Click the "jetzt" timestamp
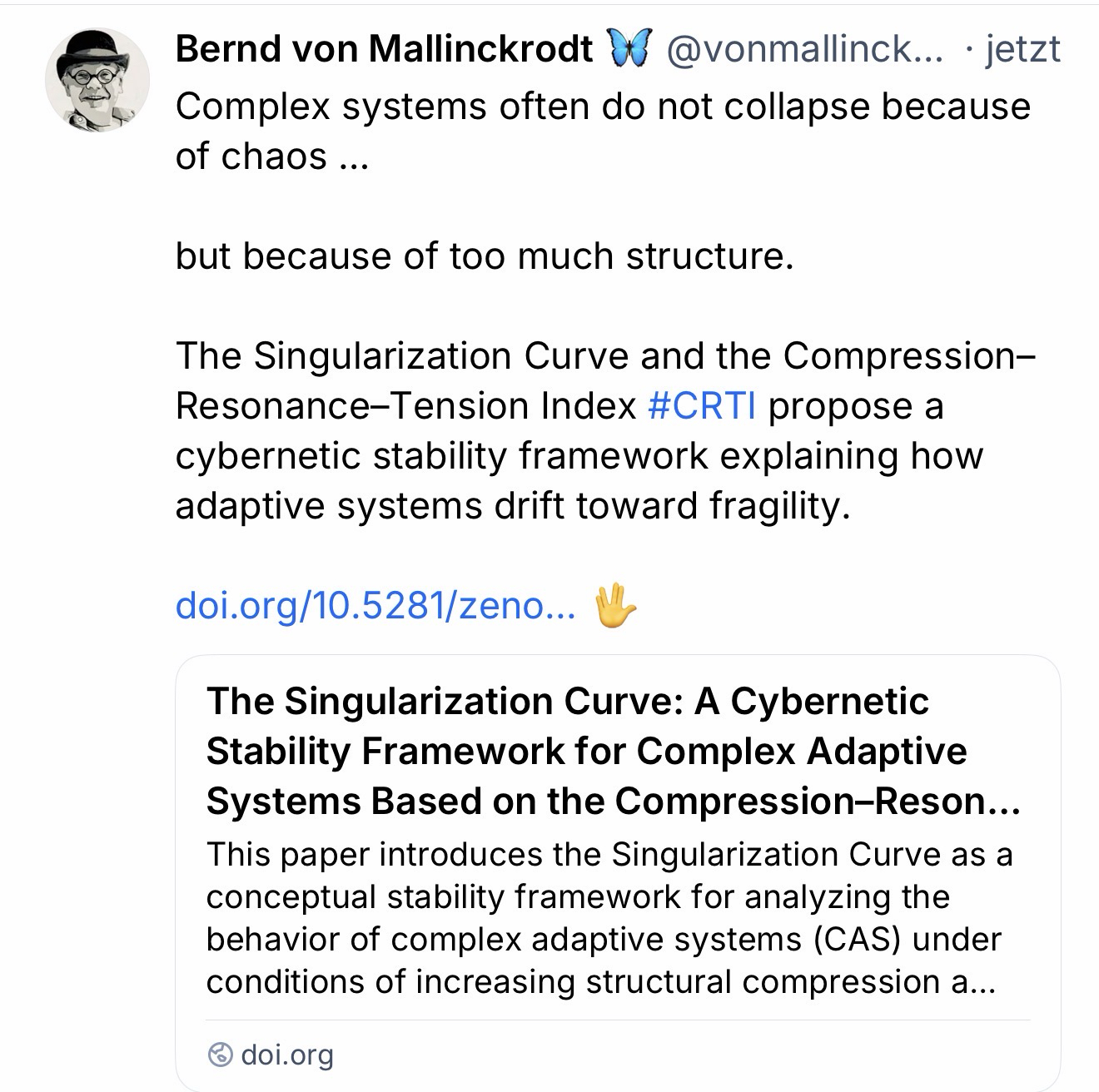1099x1092 pixels. [1022, 50]
